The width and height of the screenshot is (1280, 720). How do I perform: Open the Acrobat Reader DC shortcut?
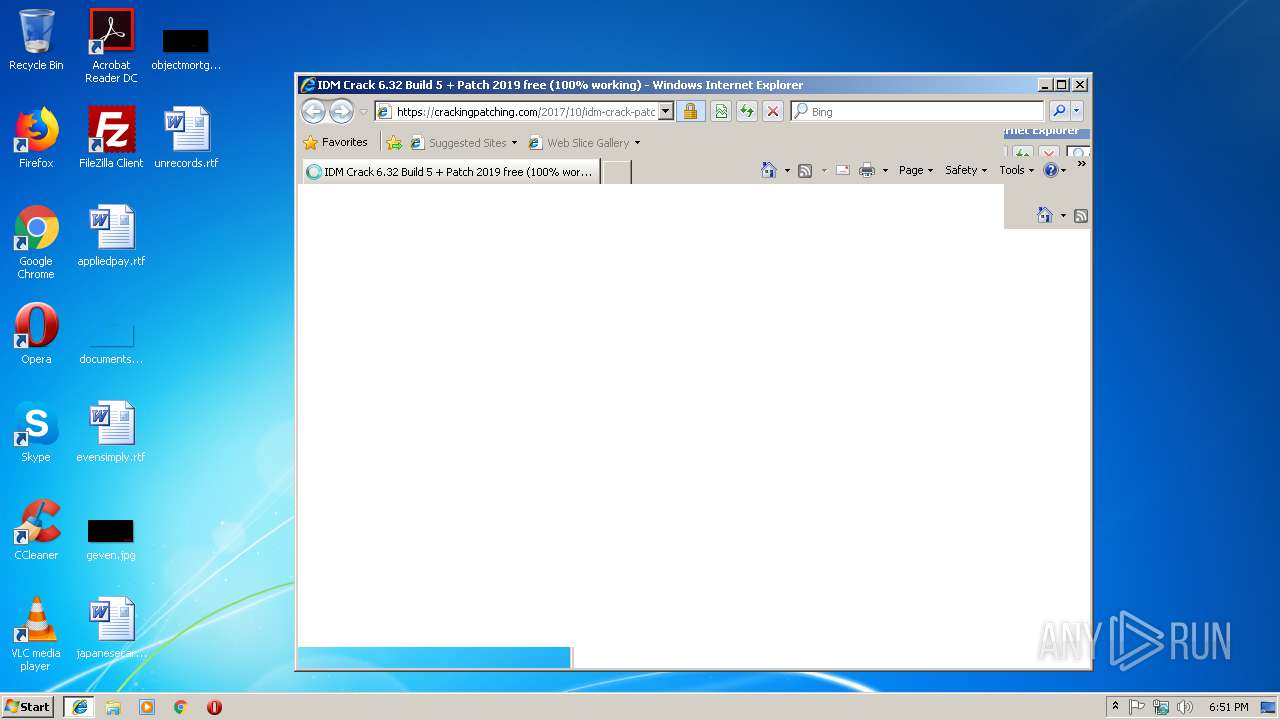click(x=111, y=46)
